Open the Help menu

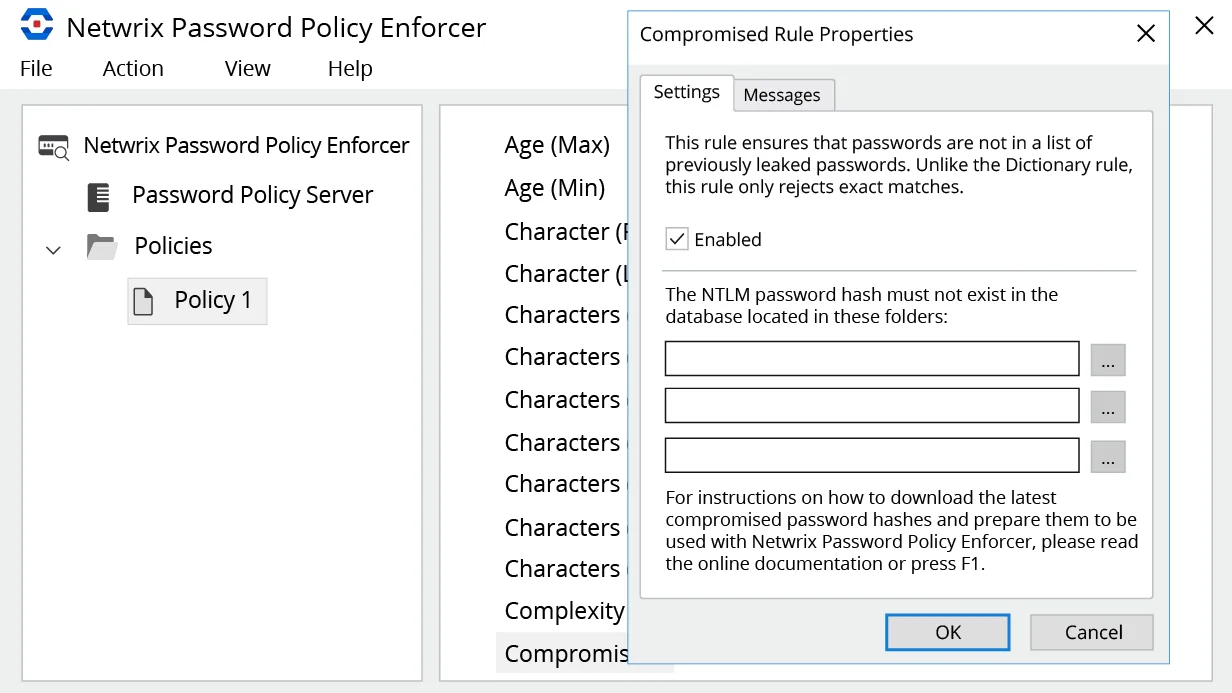[x=350, y=68]
